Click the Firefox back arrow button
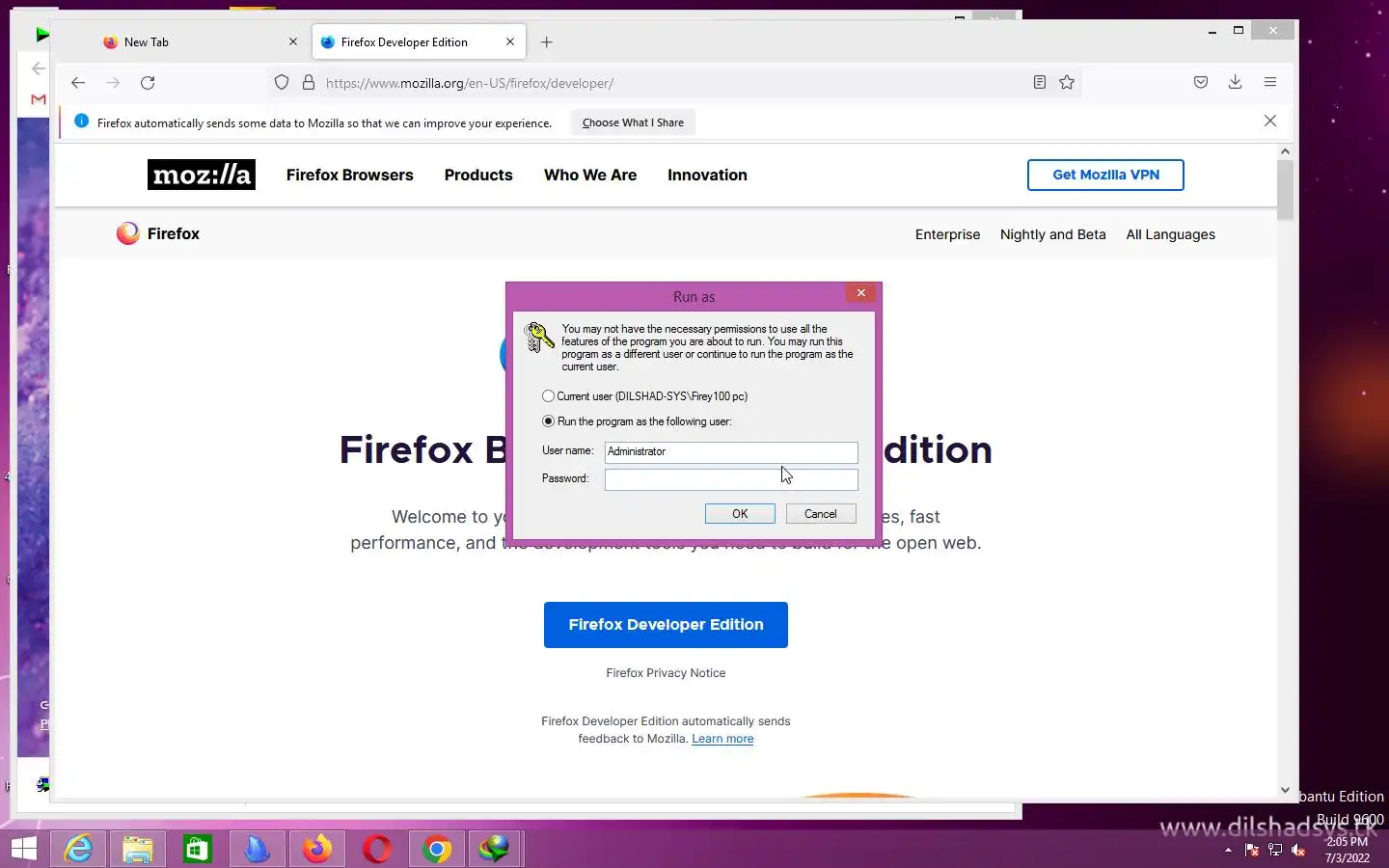Viewport: 1389px width, 868px height. coord(78,83)
